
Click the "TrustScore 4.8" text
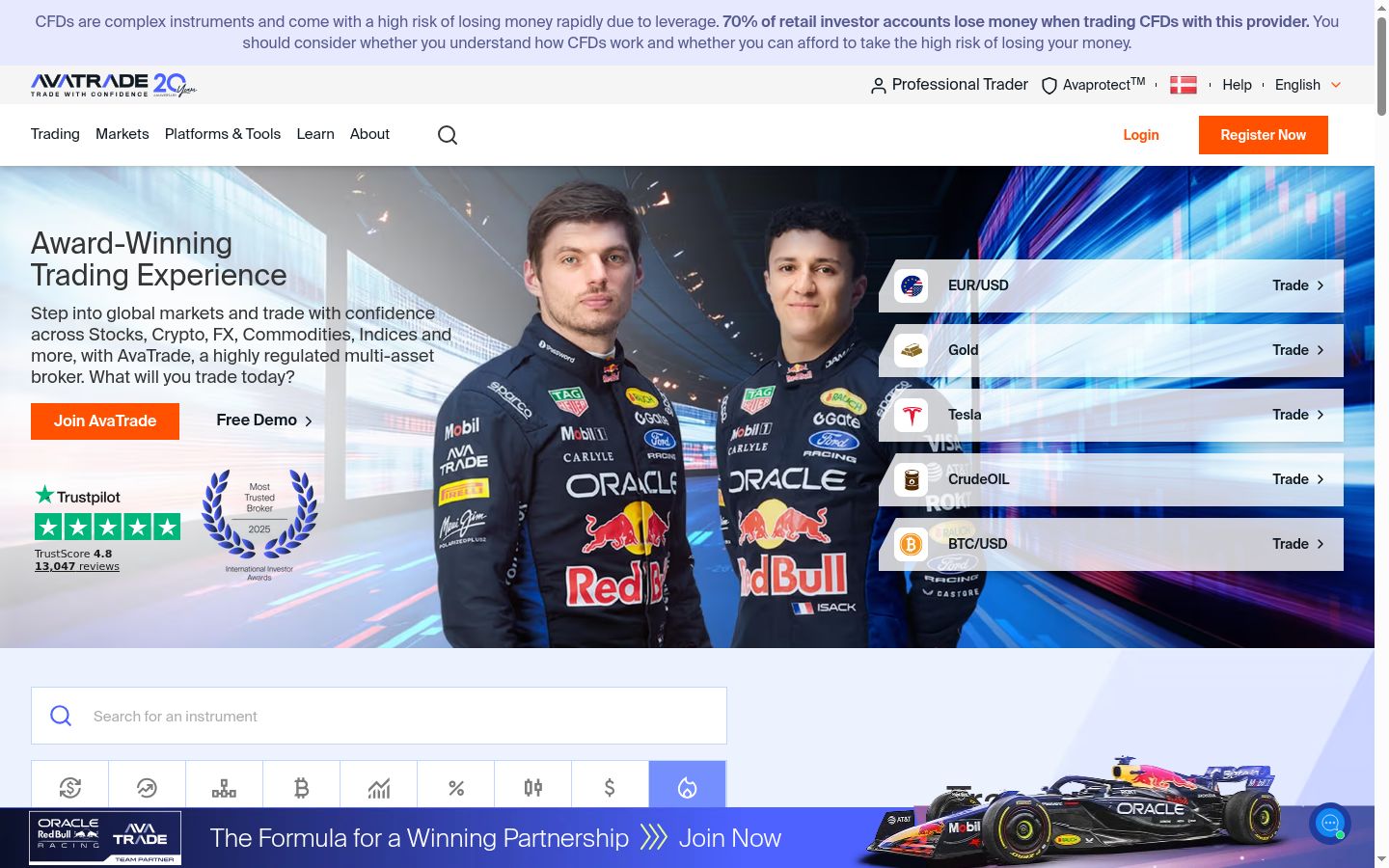pyautogui.click(x=73, y=554)
